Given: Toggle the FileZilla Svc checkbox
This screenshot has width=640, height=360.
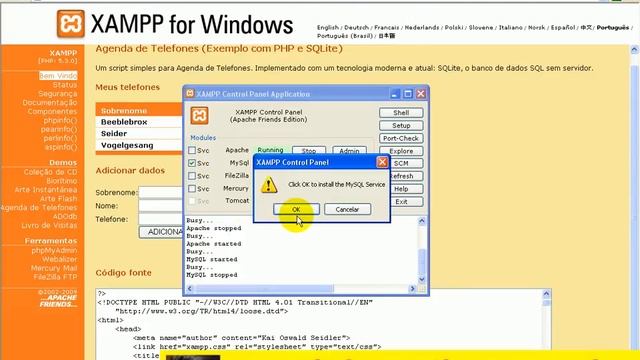Looking at the screenshot, I should (192, 176).
